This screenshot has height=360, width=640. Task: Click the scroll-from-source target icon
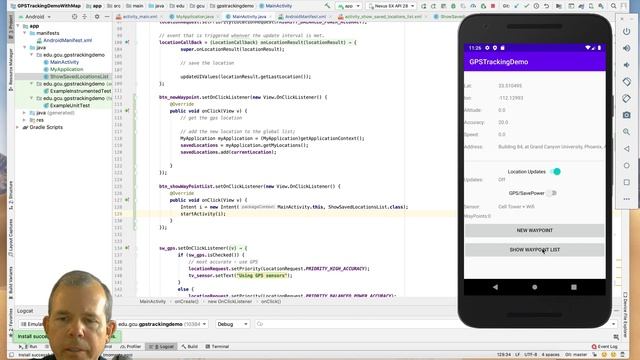(x=74, y=17)
